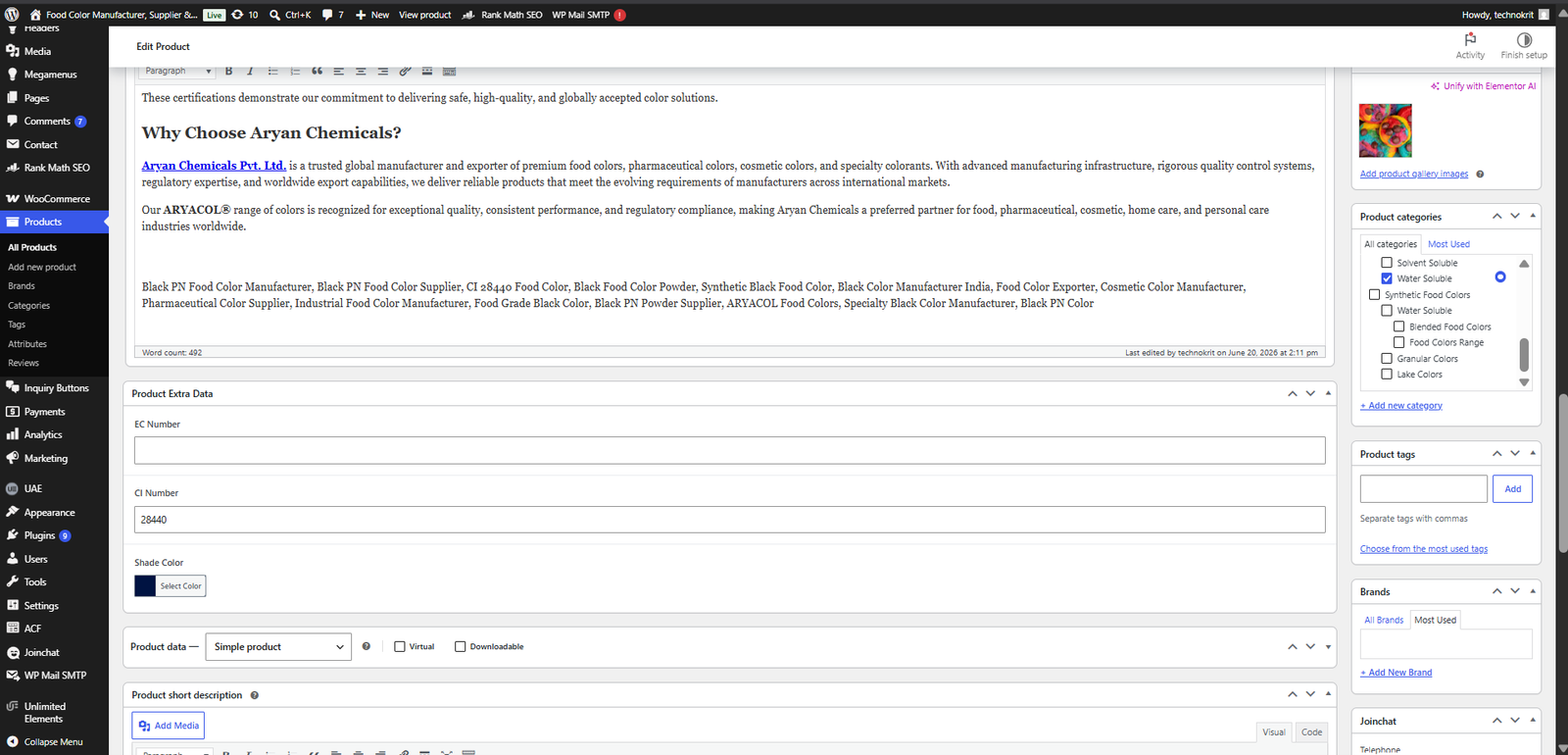Enable the Virtual product checkbox
The height and width of the screenshot is (755, 1568).
coord(400,646)
